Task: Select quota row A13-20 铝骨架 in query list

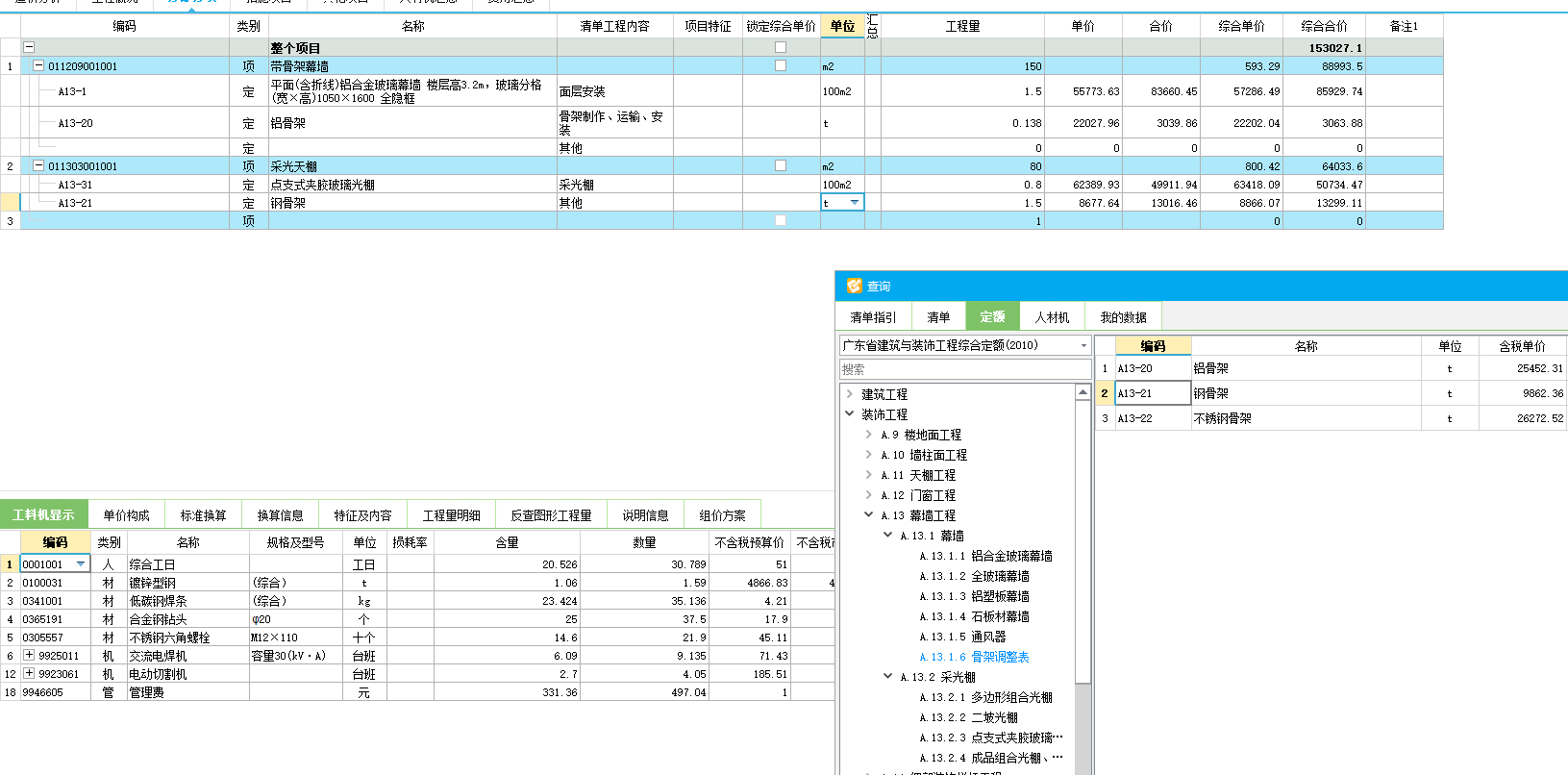Action: [1331, 368]
